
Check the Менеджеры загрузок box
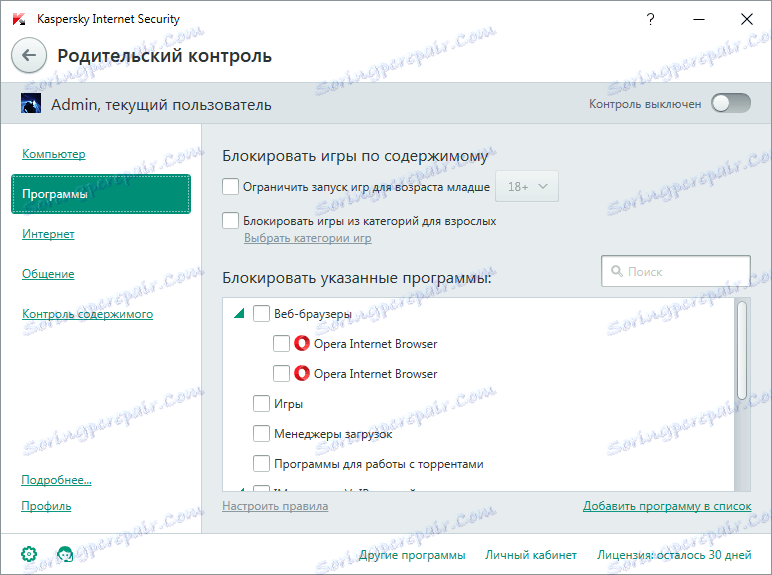[x=261, y=433]
